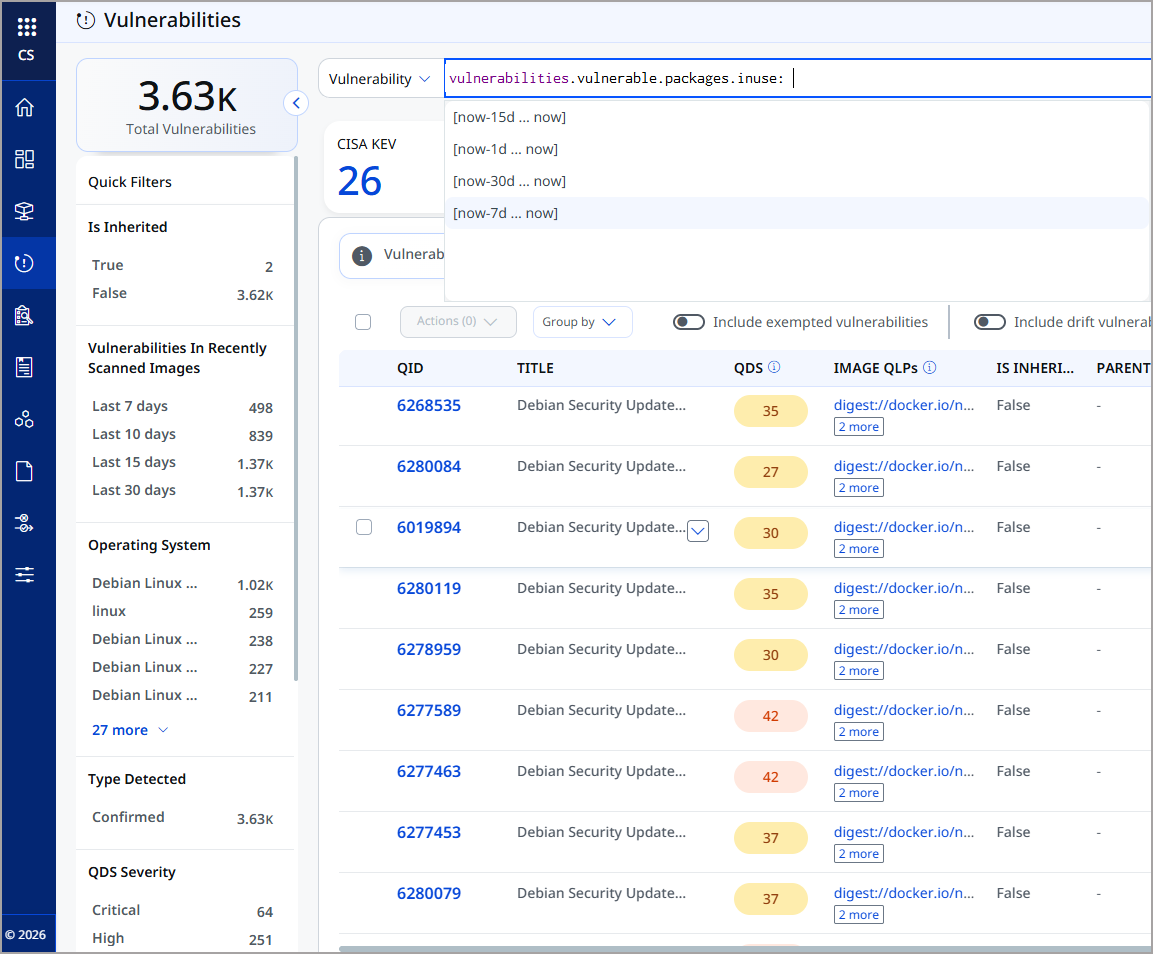Filter by Last 7 days scanned images

[x=182, y=407]
